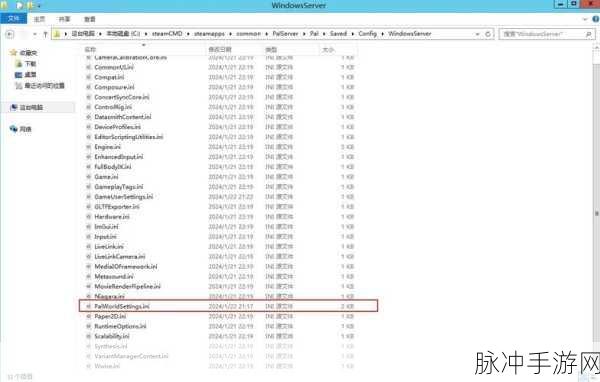Click the ini icon beside Game.ini
The image size is (600, 382).
[x=89, y=177]
